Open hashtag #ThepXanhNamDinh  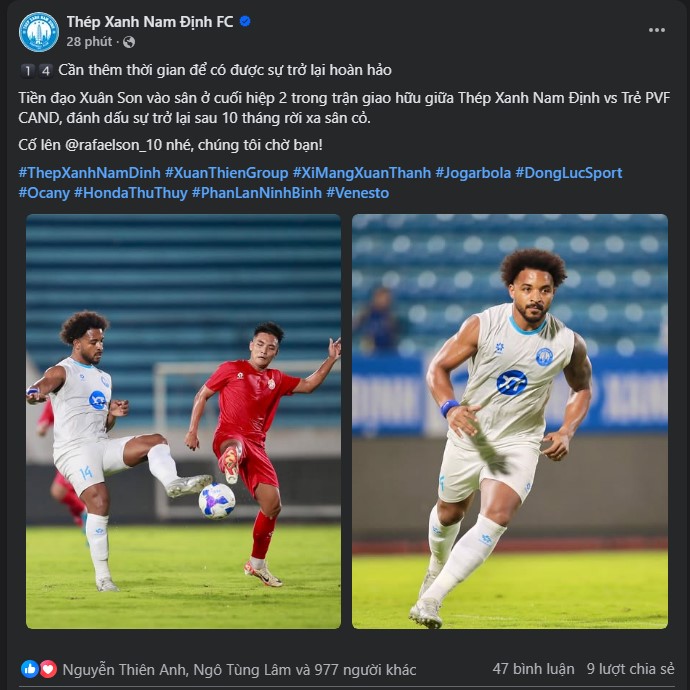coord(89,172)
